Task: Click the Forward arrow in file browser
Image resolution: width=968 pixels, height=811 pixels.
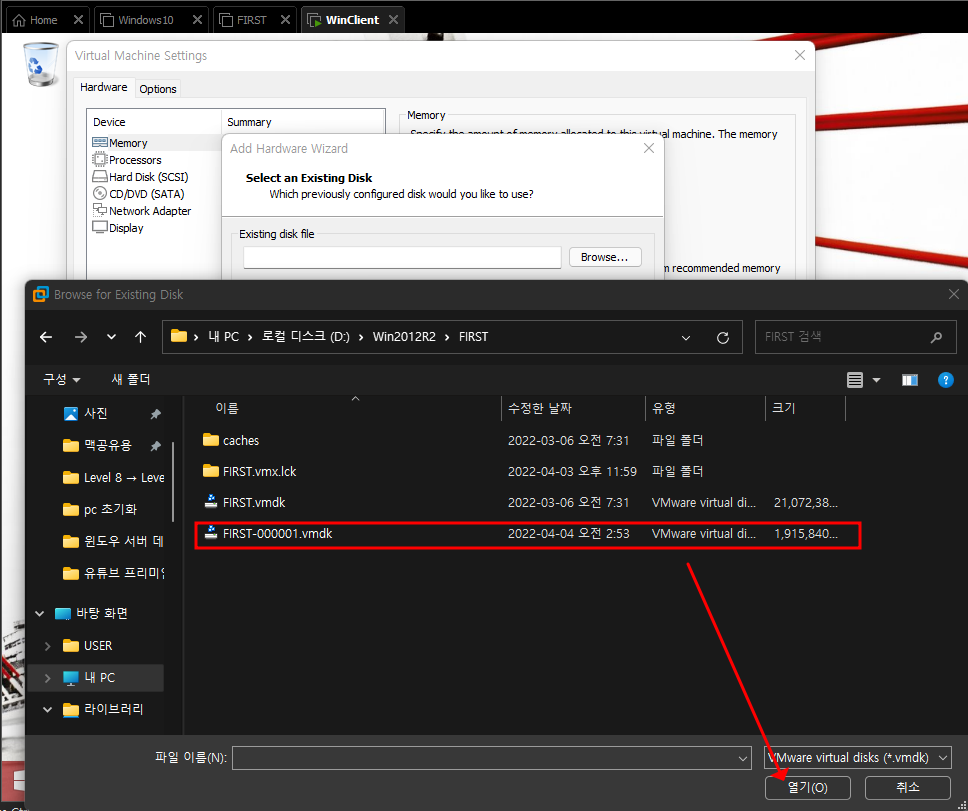Action: click(x=80, y=337)
